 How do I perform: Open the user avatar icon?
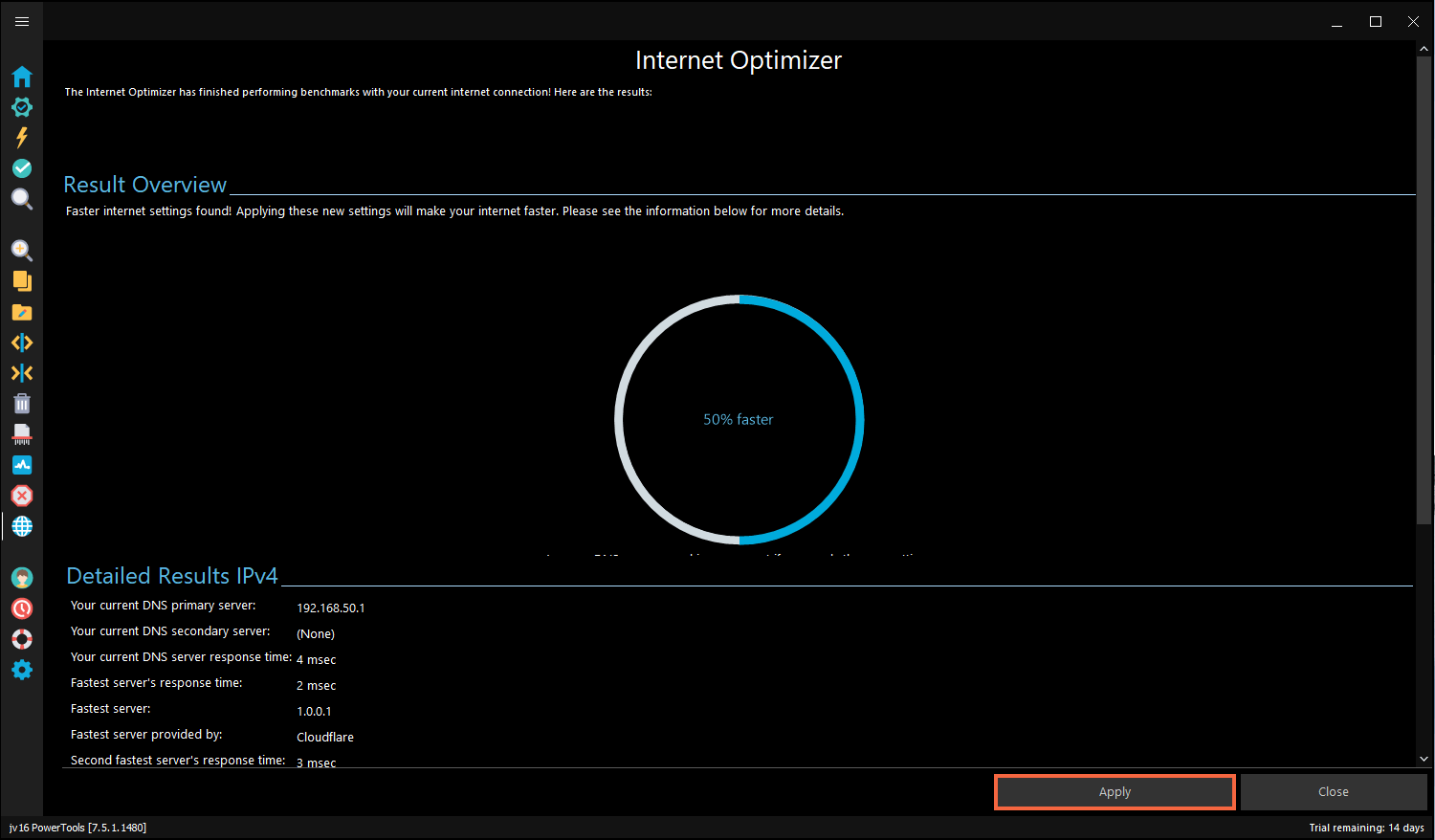[x=22, y=578]
